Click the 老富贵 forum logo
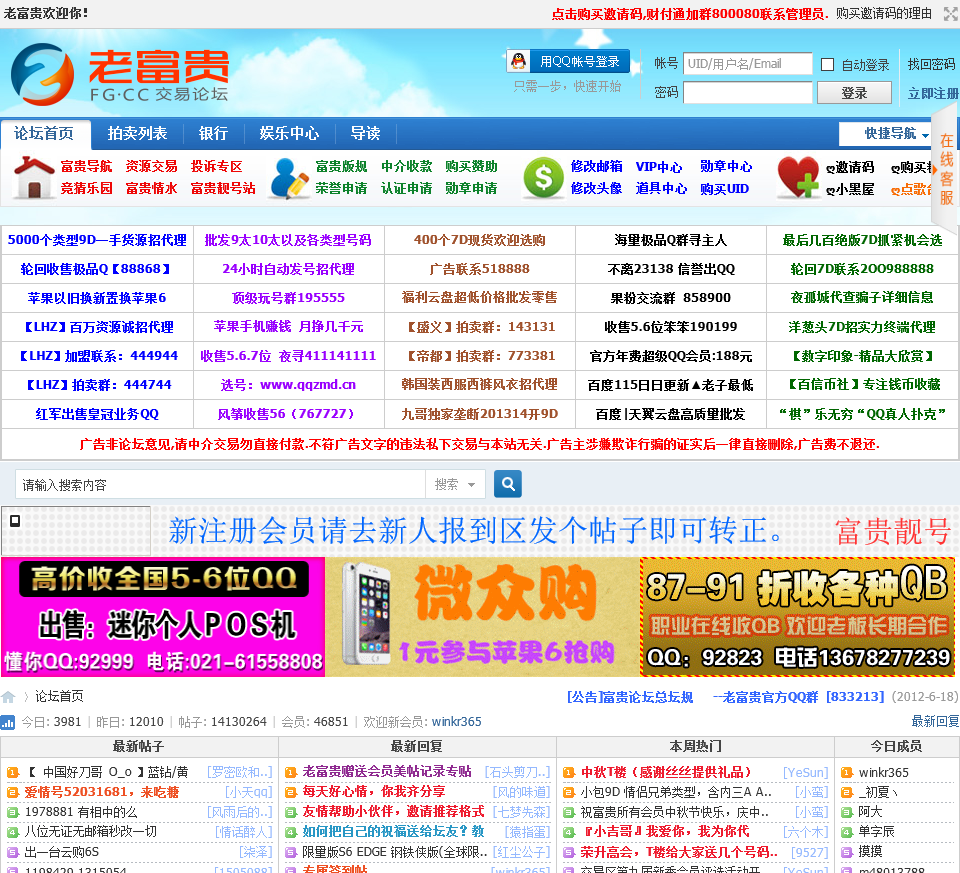This screenshot has width=960, height=873. coord(120,75)
